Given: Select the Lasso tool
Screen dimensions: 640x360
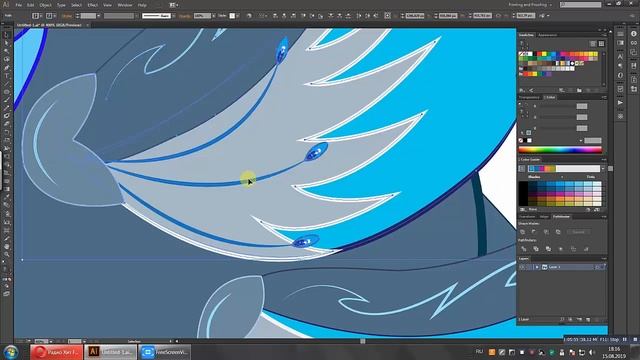Looking at the screenshot, I should (6, 59).
